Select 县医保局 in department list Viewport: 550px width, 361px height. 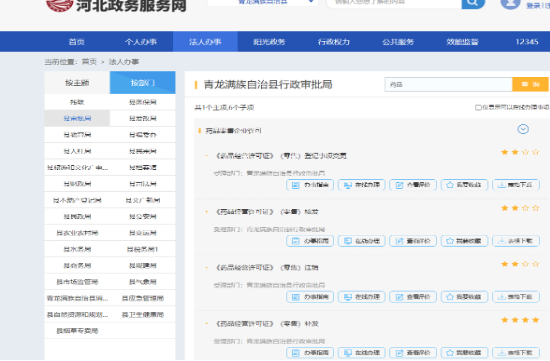pyautogui.click(x=142, y=102)
